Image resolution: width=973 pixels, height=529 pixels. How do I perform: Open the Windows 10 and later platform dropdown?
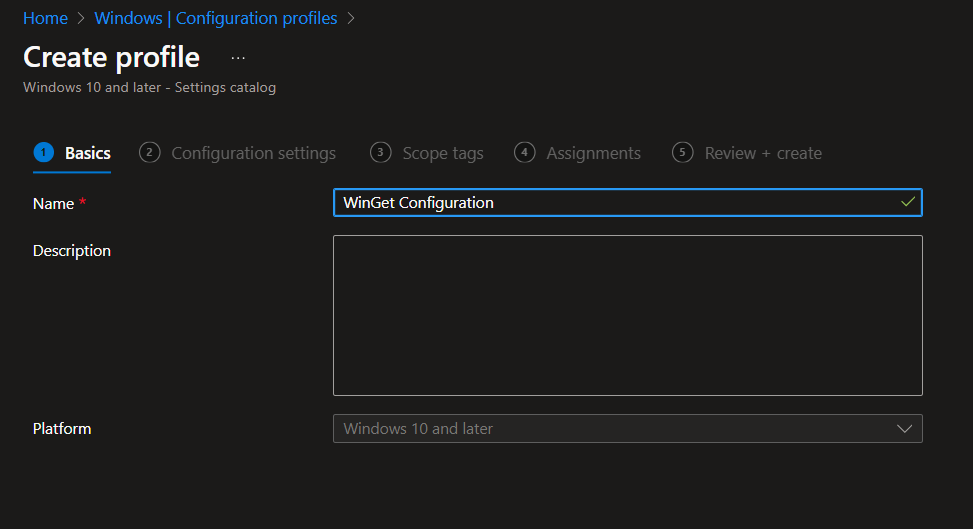(610, 429)
